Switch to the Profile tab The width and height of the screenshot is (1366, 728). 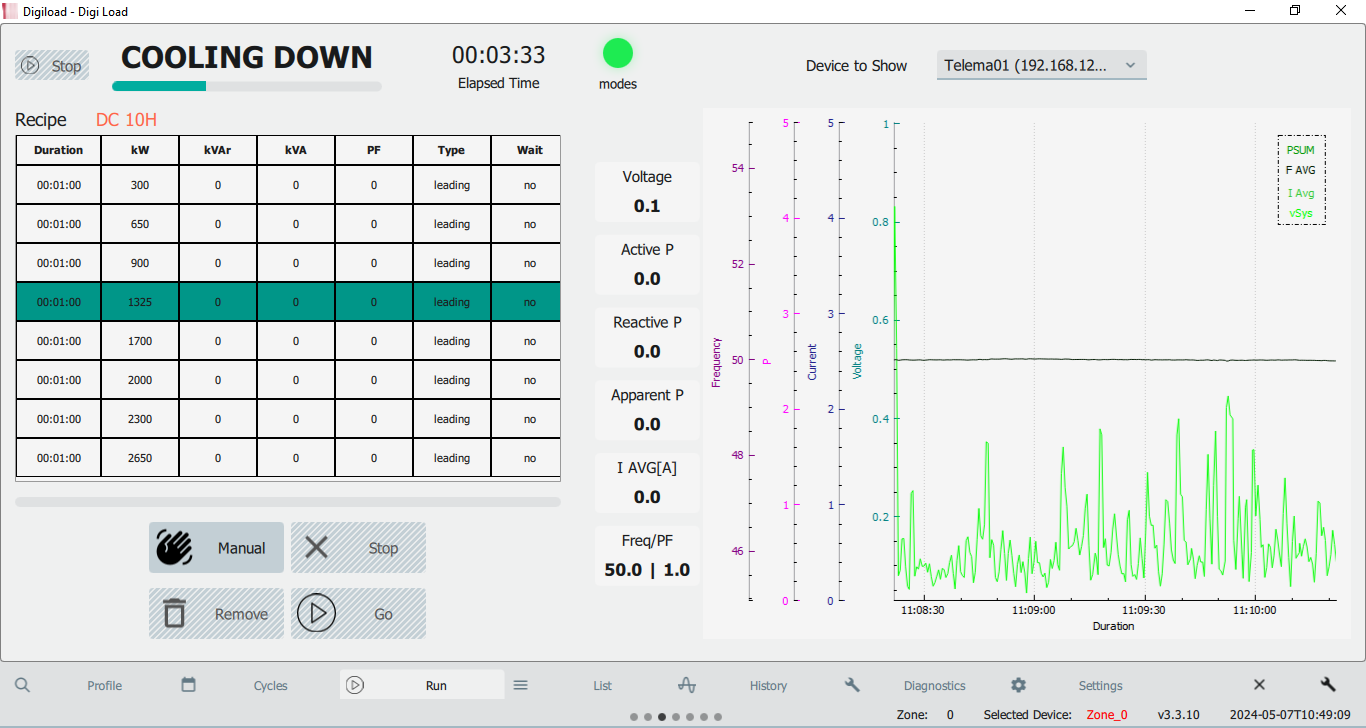(x=104, y=686)
